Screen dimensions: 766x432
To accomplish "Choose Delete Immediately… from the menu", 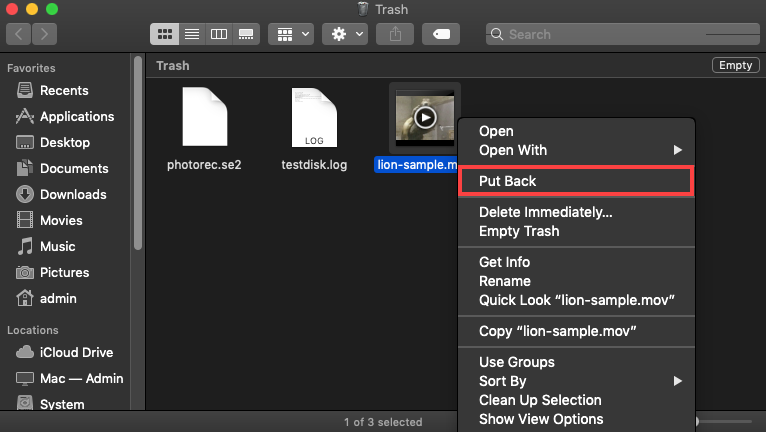I will (x=576, y=212).
